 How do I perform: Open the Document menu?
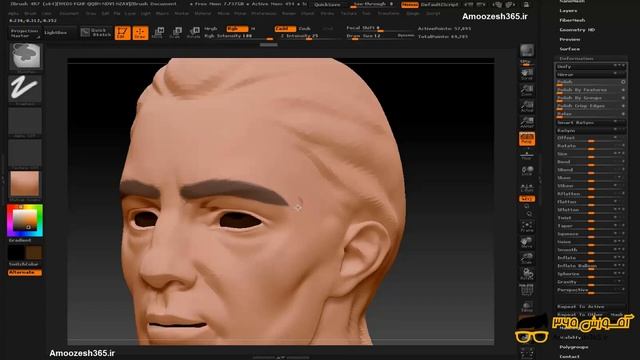click(x=69, y=13)
